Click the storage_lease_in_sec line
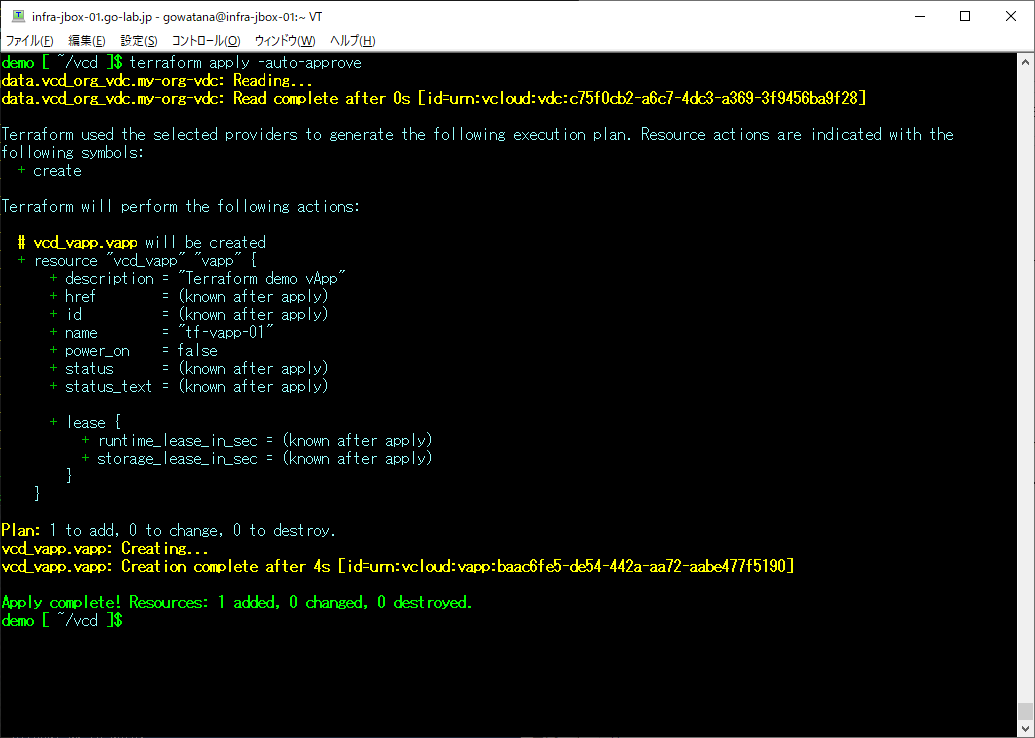The width and height of the screenshot is (1035, 738). [x=257, y=459]
